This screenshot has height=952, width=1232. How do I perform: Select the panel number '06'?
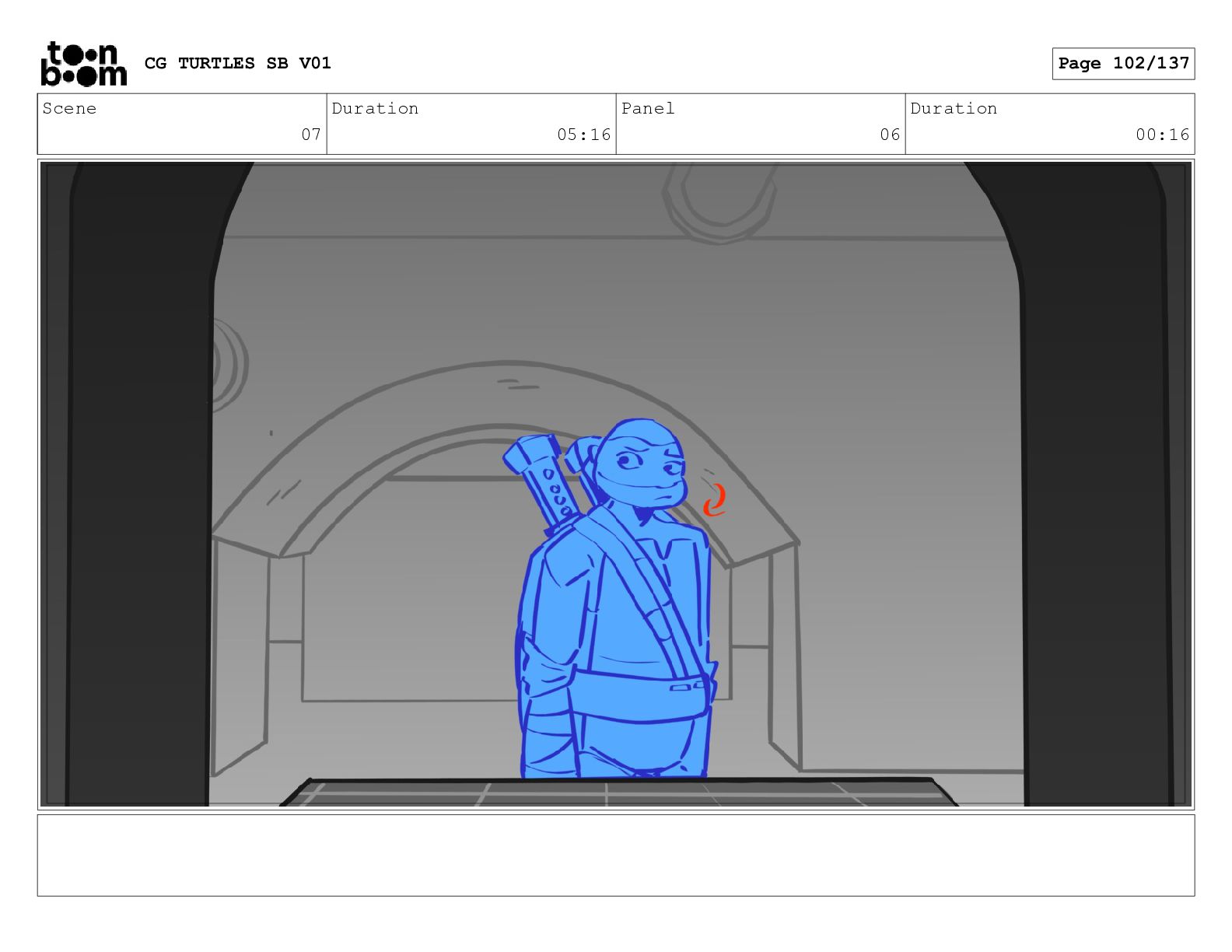pyautogui.click(x=890, y=135)
